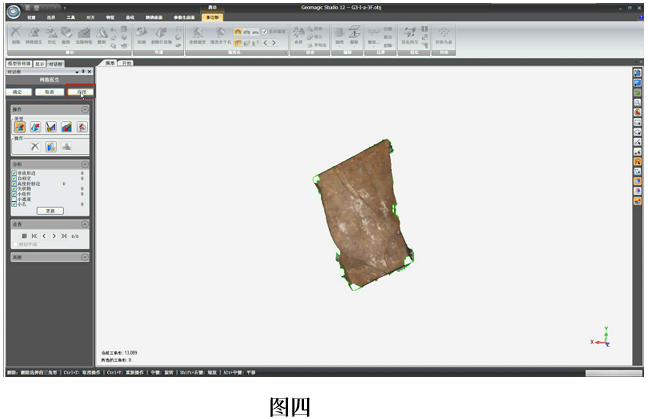The height and width of the screenshot is (419, 648).
Task: Select the highlighted auto-repair type icon under 类型
Action: pos(19,127)
